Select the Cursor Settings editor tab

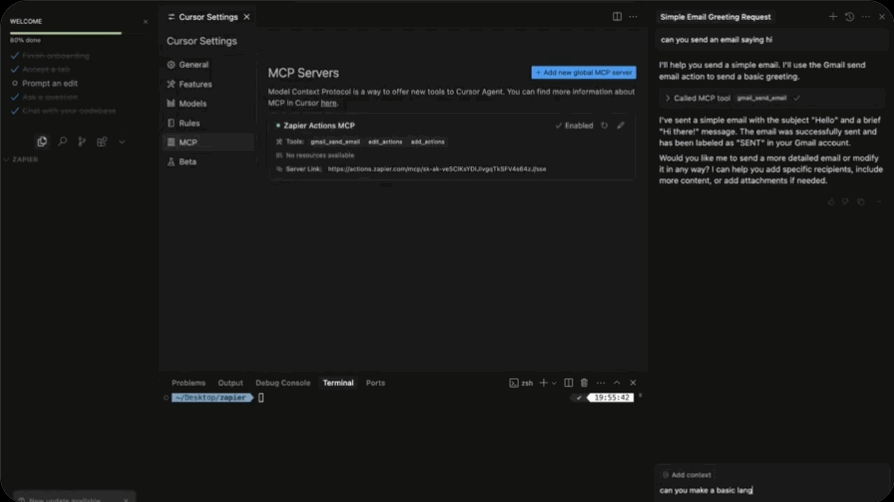click(208, 17)
